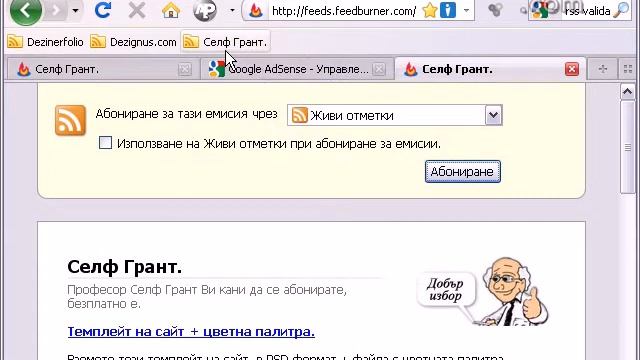This screenshot has height=360, width=640.
Task: Go to the Home page icon
Action: click(171, 11)
